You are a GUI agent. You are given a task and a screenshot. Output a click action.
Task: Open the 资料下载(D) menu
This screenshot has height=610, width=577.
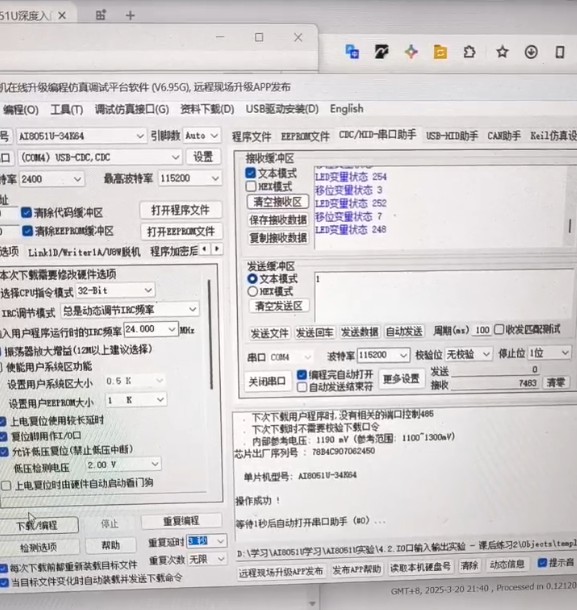(207, 109)
